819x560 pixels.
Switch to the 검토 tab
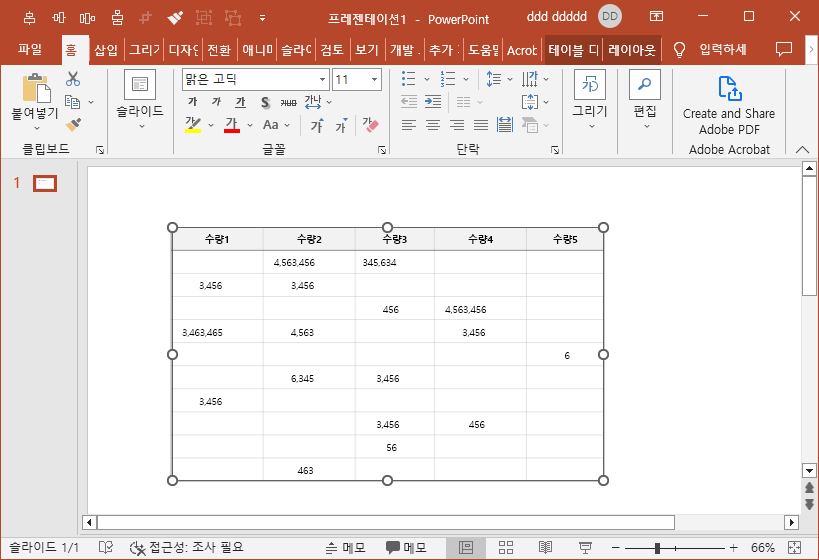(332, 50)
